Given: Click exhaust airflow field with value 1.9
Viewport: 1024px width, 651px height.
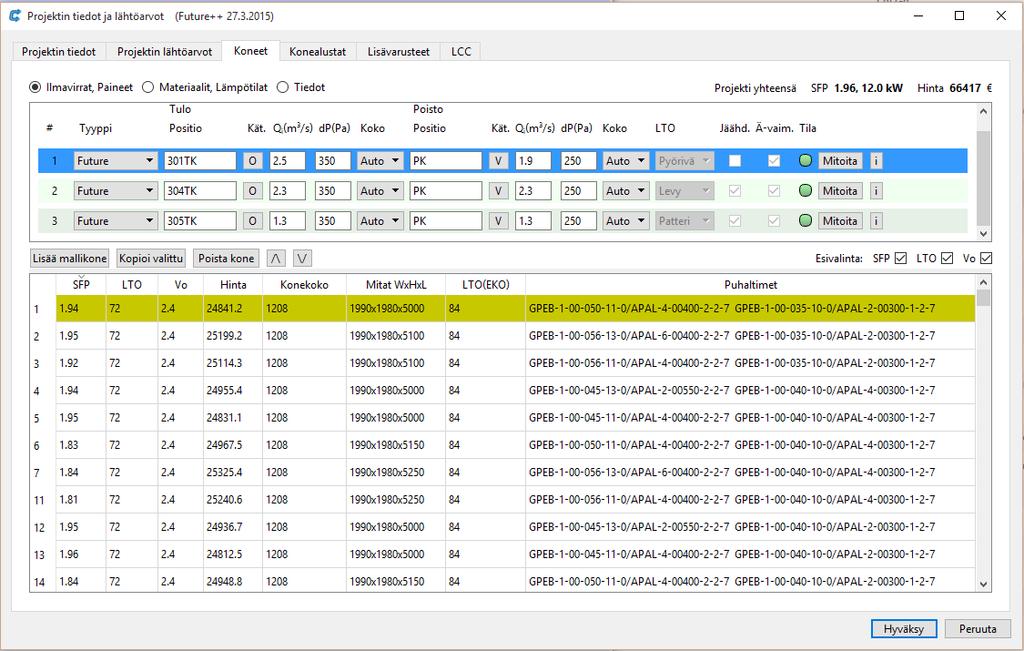Looking at the screenshot, I should point(533,161).
